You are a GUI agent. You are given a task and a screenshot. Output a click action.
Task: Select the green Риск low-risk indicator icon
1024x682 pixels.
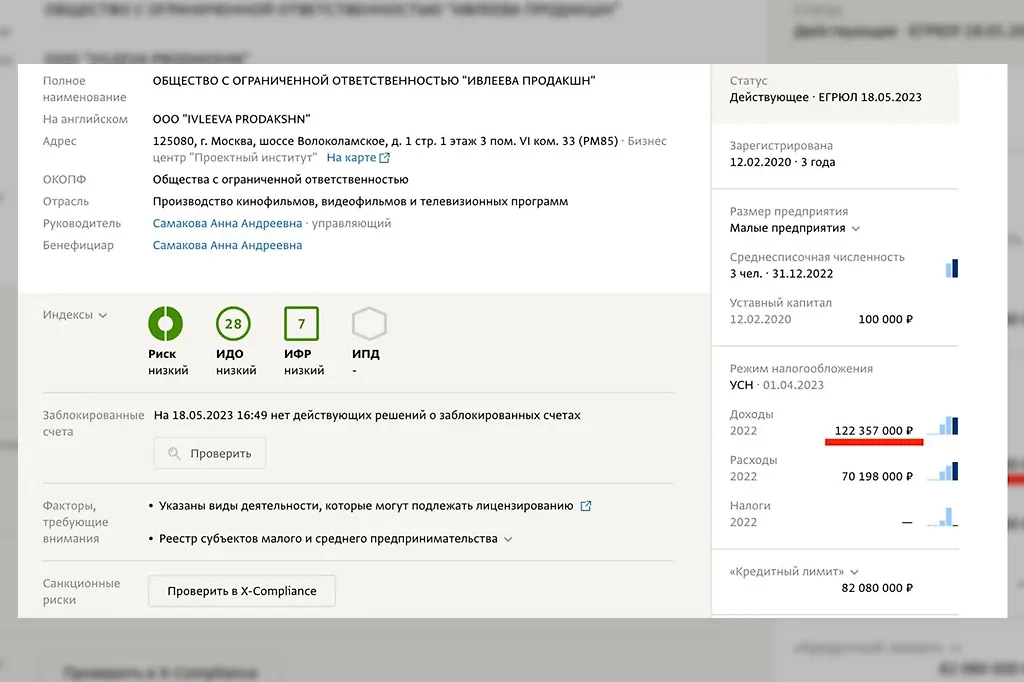[x=166, y=325]
